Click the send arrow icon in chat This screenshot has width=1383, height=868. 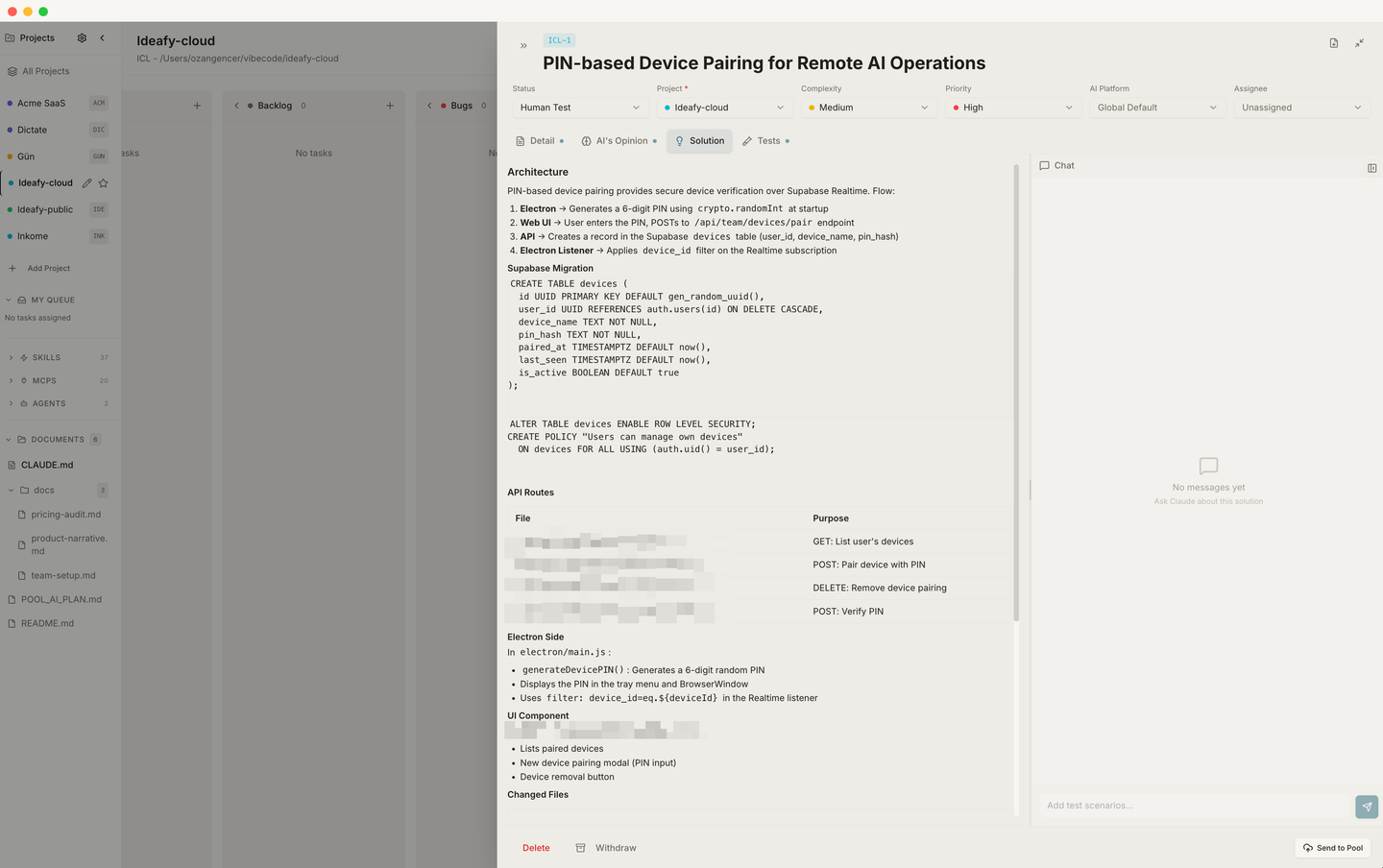pyautogui.click(x=1367, y=807)
